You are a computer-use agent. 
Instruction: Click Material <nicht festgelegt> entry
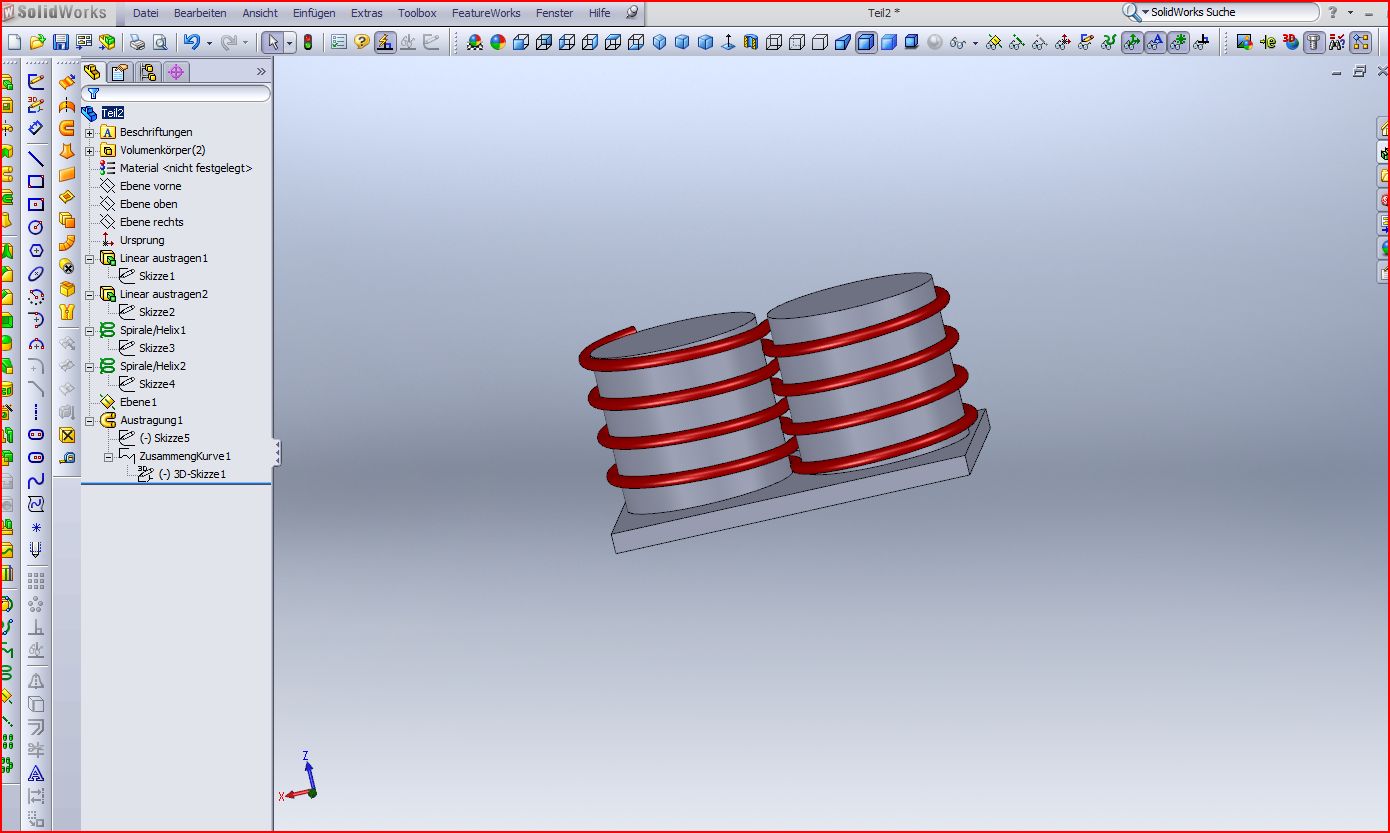[185, 168]
